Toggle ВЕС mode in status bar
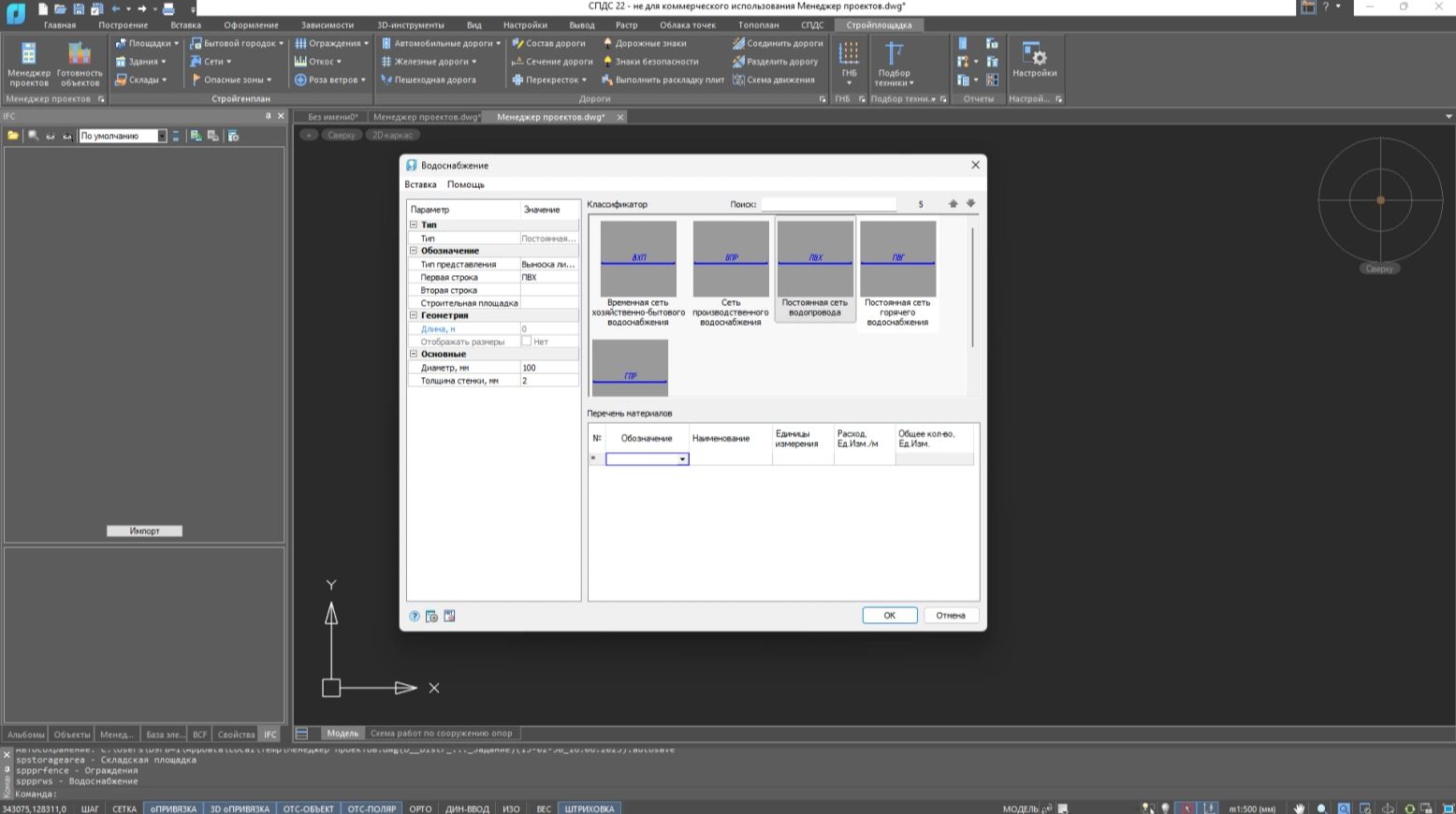 click(x=544, y=808)
